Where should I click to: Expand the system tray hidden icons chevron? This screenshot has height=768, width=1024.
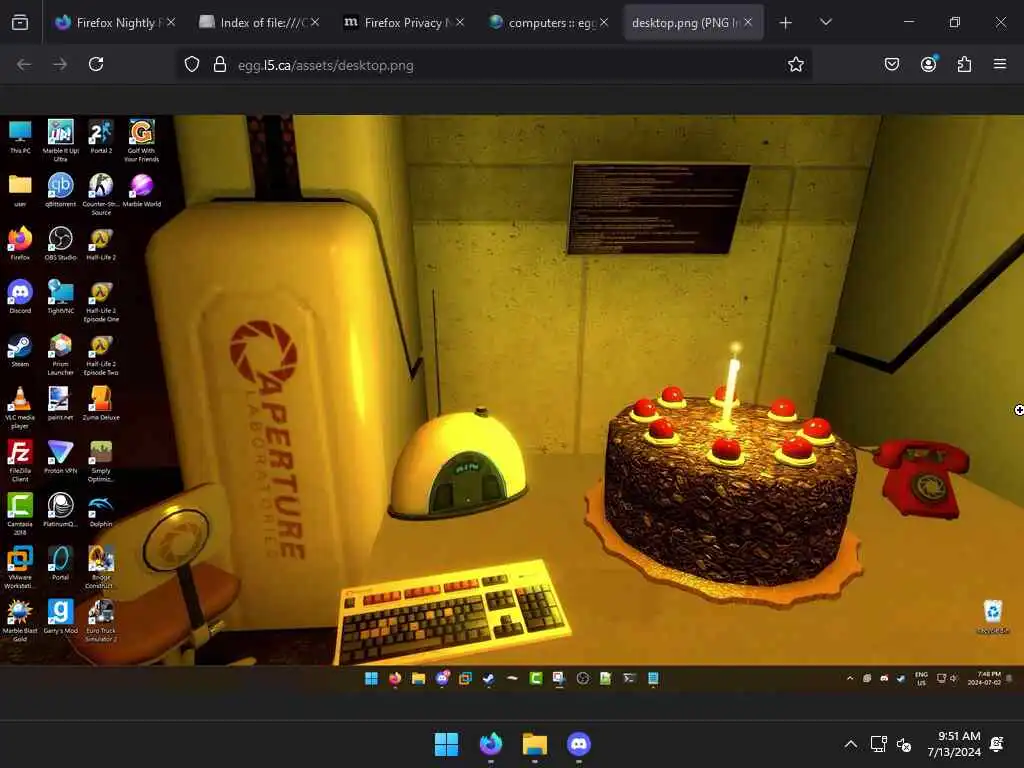click(x=850, y=744)
